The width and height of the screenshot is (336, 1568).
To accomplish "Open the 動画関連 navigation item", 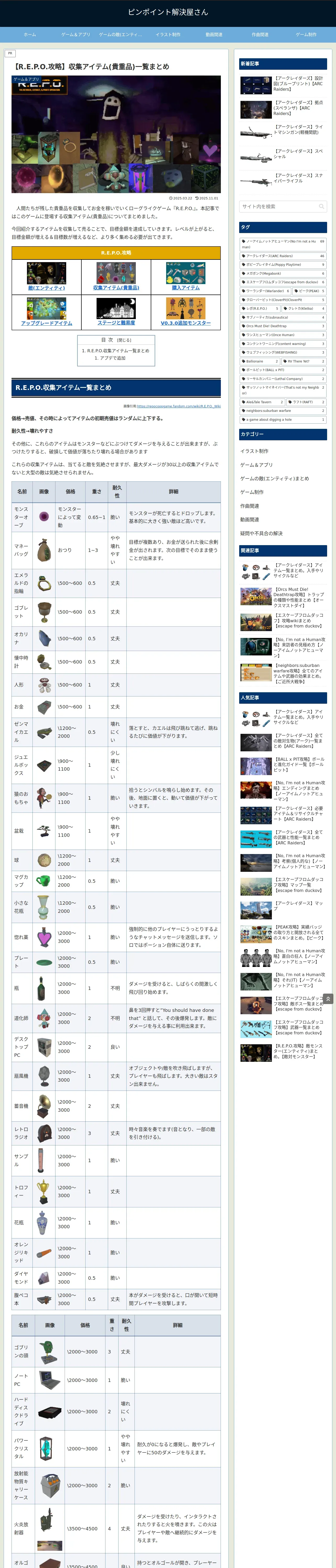I will (x=214, y=35).
